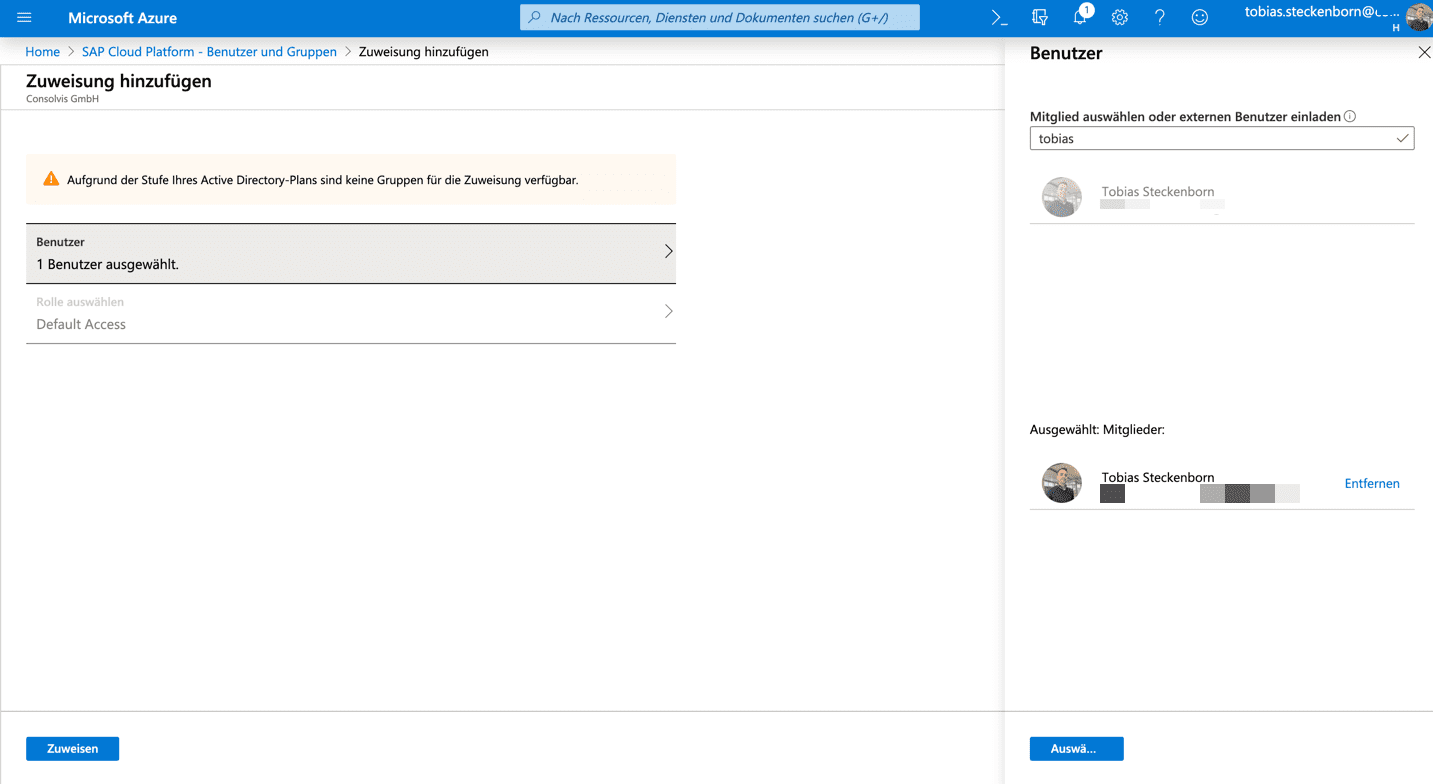The height and width of the screenshot is (784, 1433).
Task: Open the portal settings gear
Action: click(1120, 18)
